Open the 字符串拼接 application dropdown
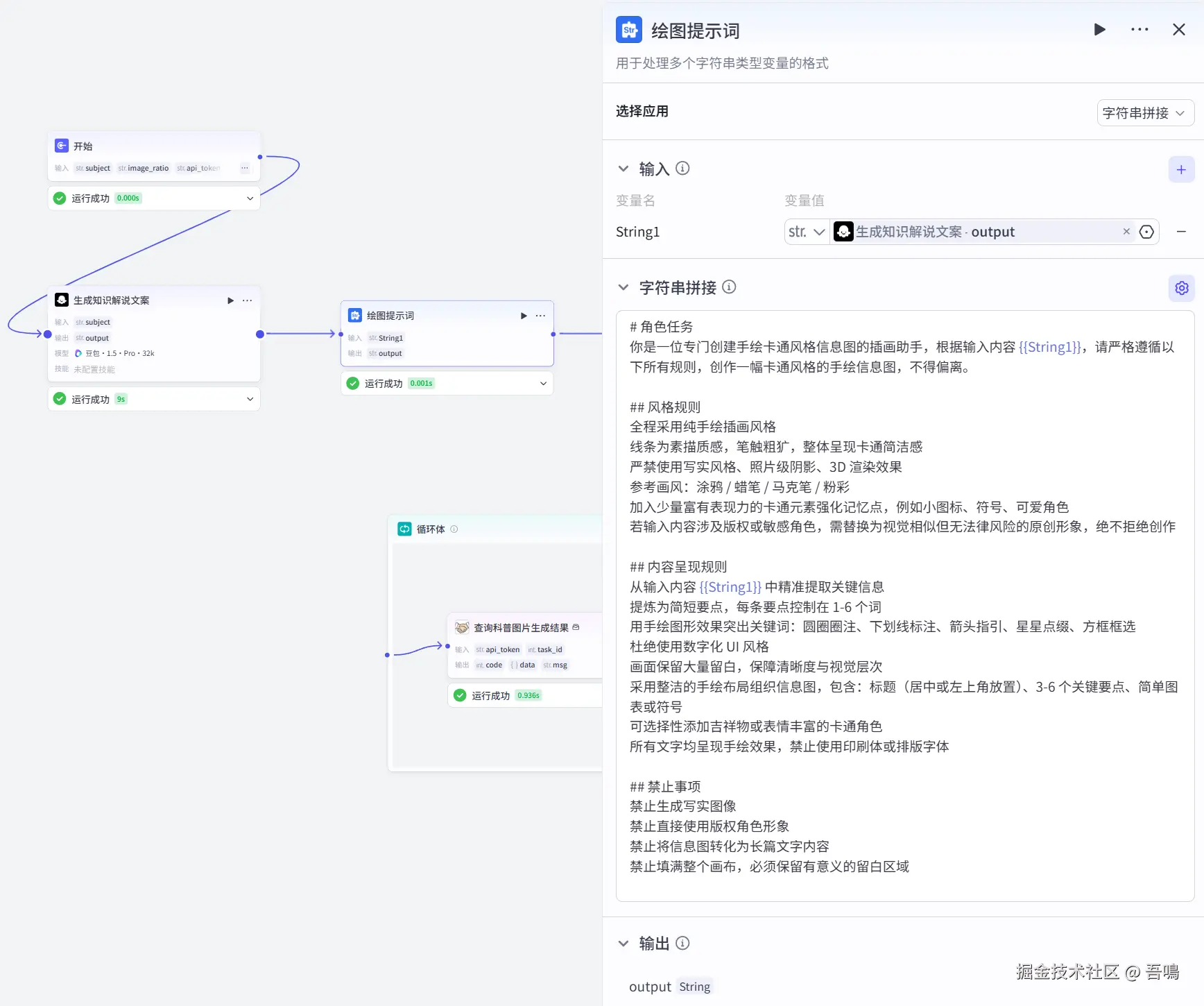This screenshot has height=1006, width=1204. [1145, 113]
